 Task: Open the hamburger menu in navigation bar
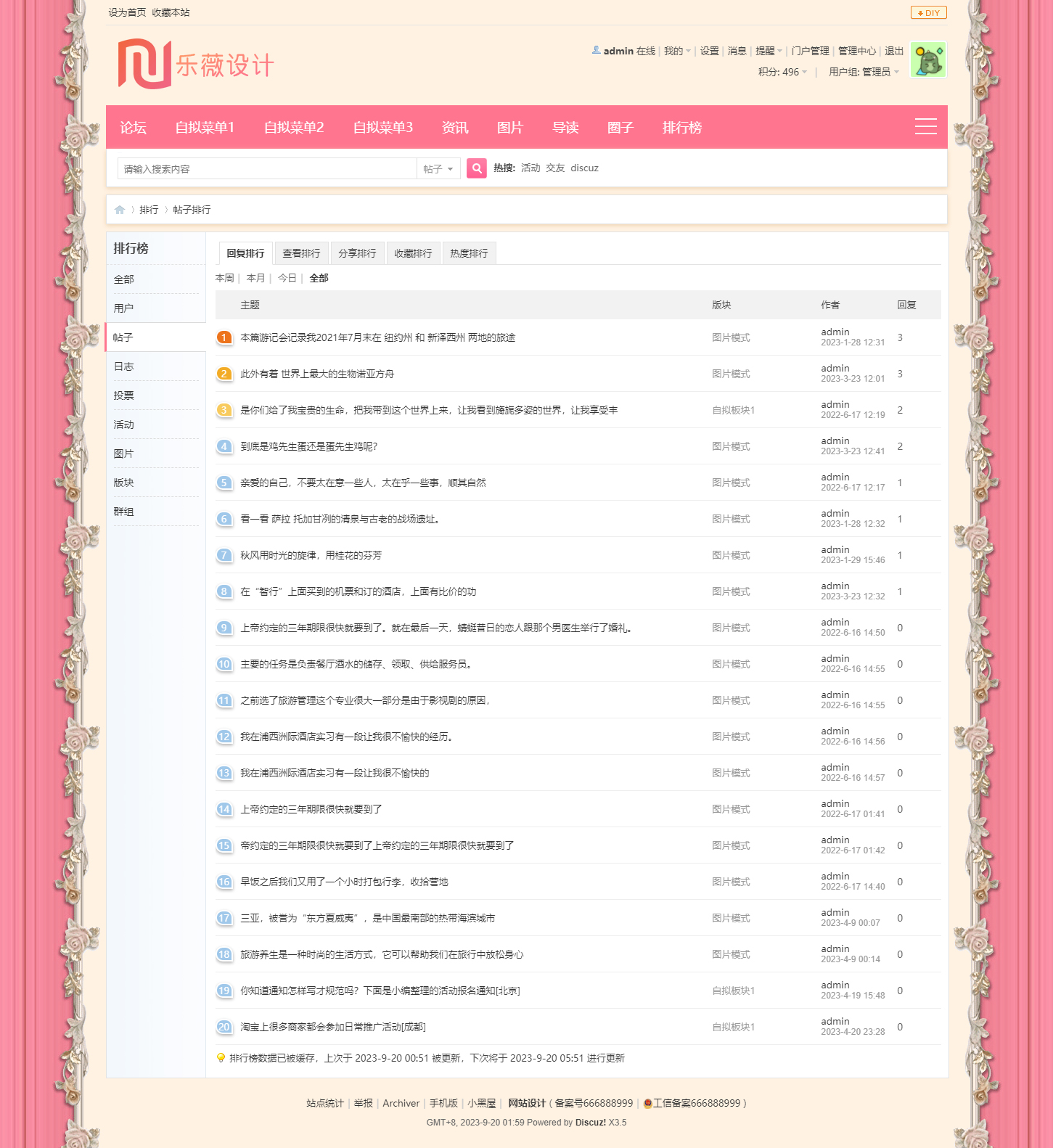pyautogui.click(x=925, y=127)
